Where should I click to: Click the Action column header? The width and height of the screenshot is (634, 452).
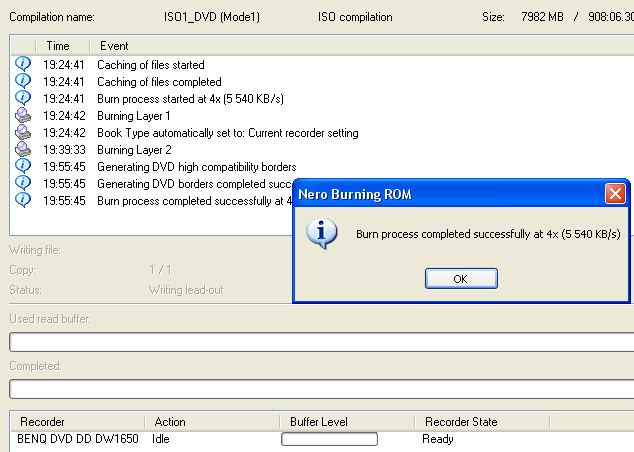[212, 422]
